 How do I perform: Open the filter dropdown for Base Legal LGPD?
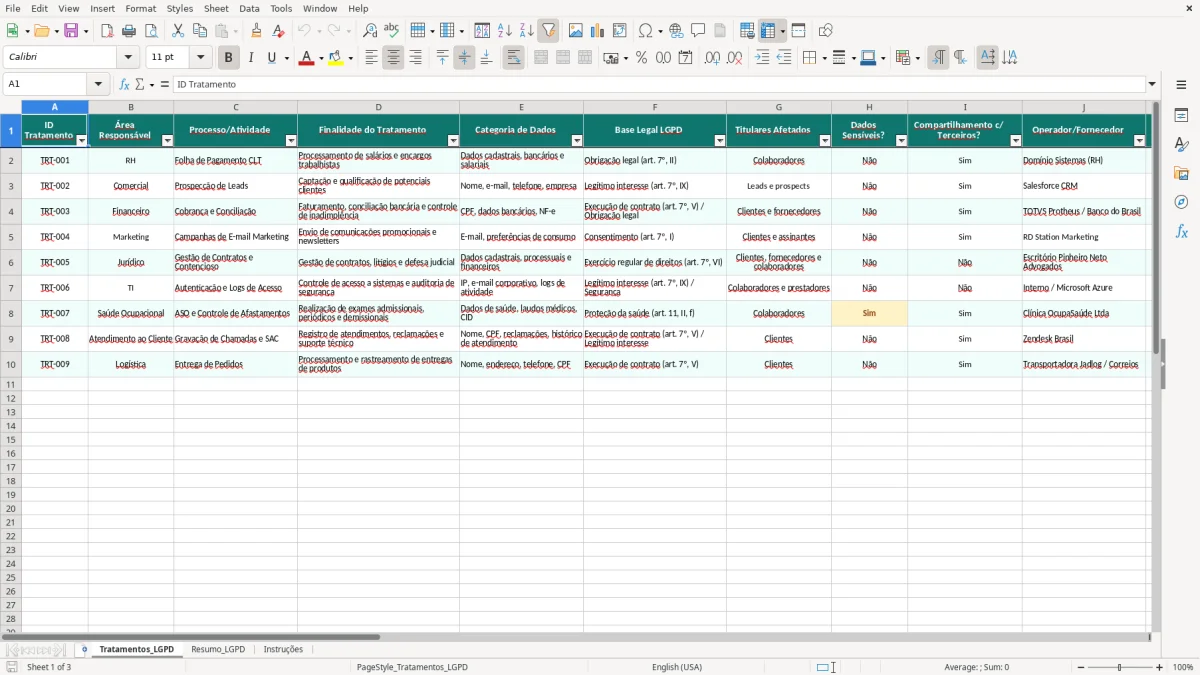pyautogui.click(x=719, y=141)
